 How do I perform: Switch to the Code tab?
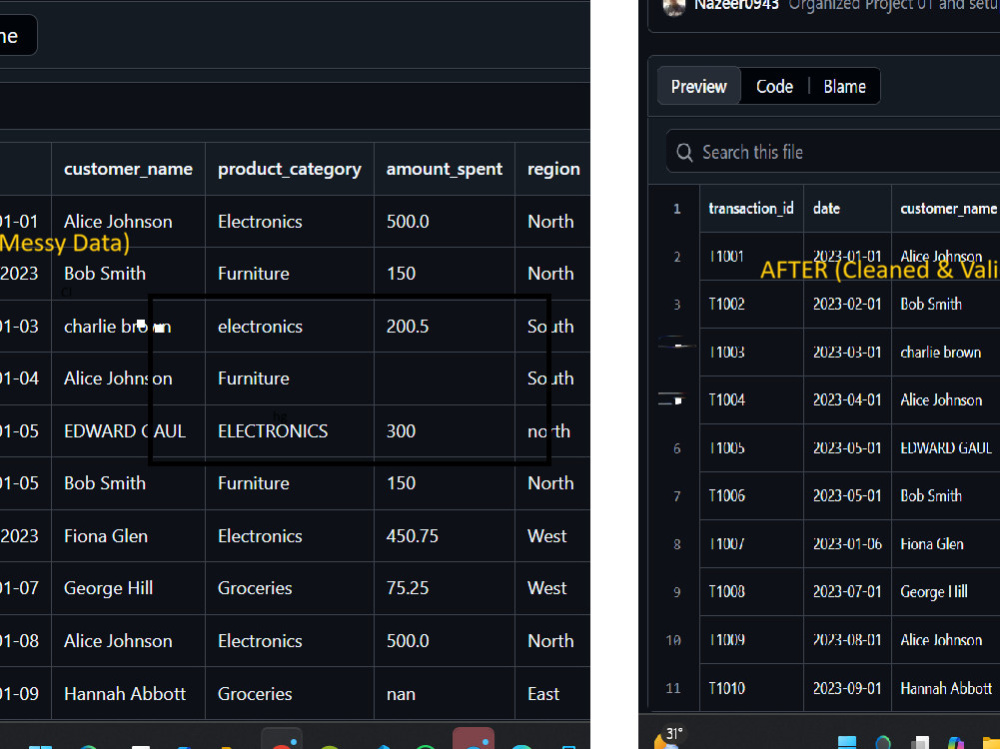[x=774, y=86]
